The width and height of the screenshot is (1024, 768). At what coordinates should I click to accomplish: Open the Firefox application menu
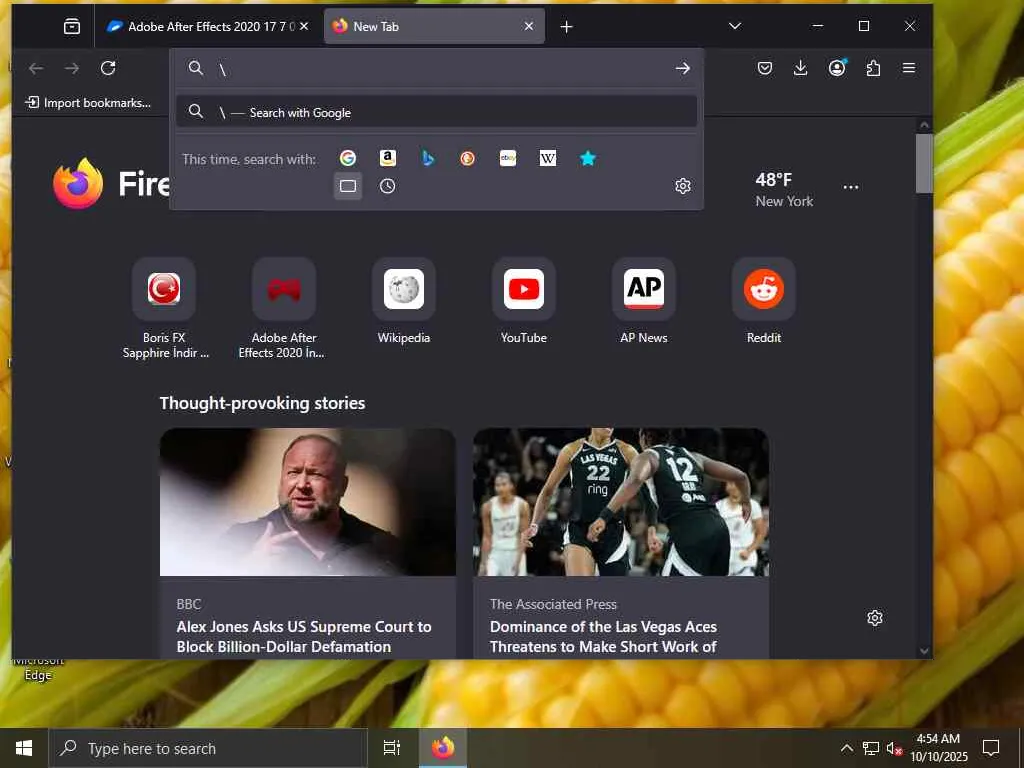click(908, 68)
